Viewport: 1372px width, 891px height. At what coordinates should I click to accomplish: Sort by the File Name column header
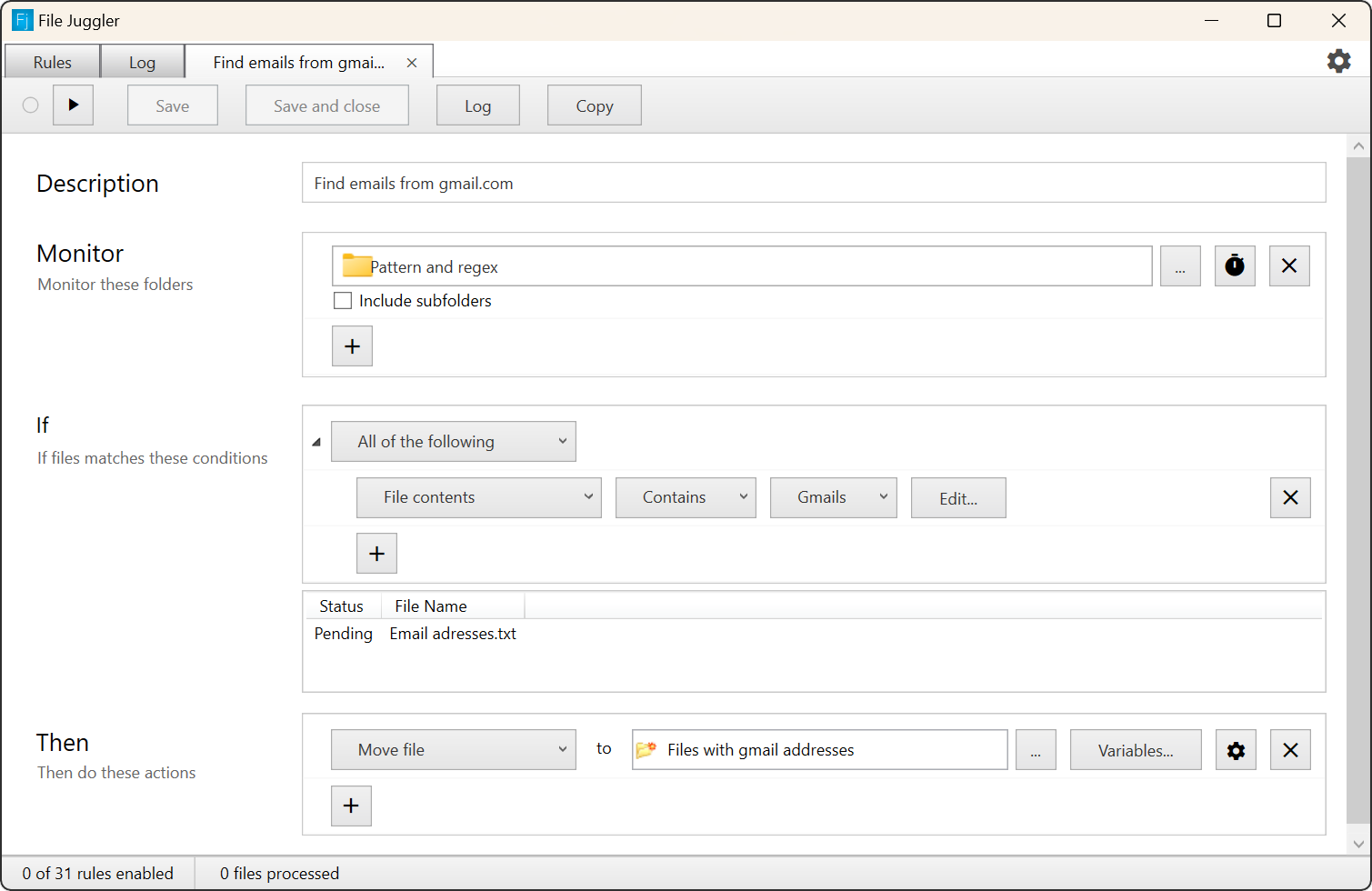tap(452, 606)
